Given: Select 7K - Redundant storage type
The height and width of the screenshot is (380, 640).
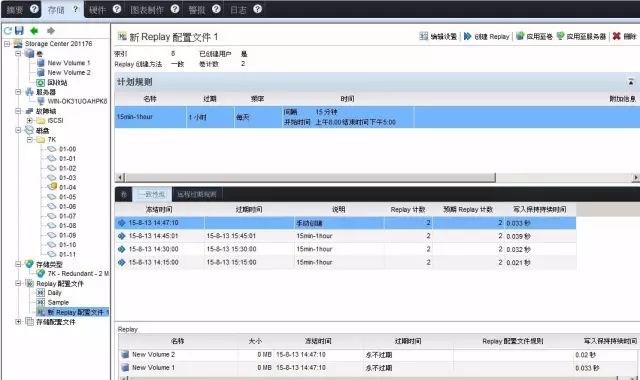Looking at the screenshot, I should pyautogui.click(x=78, y=273).
